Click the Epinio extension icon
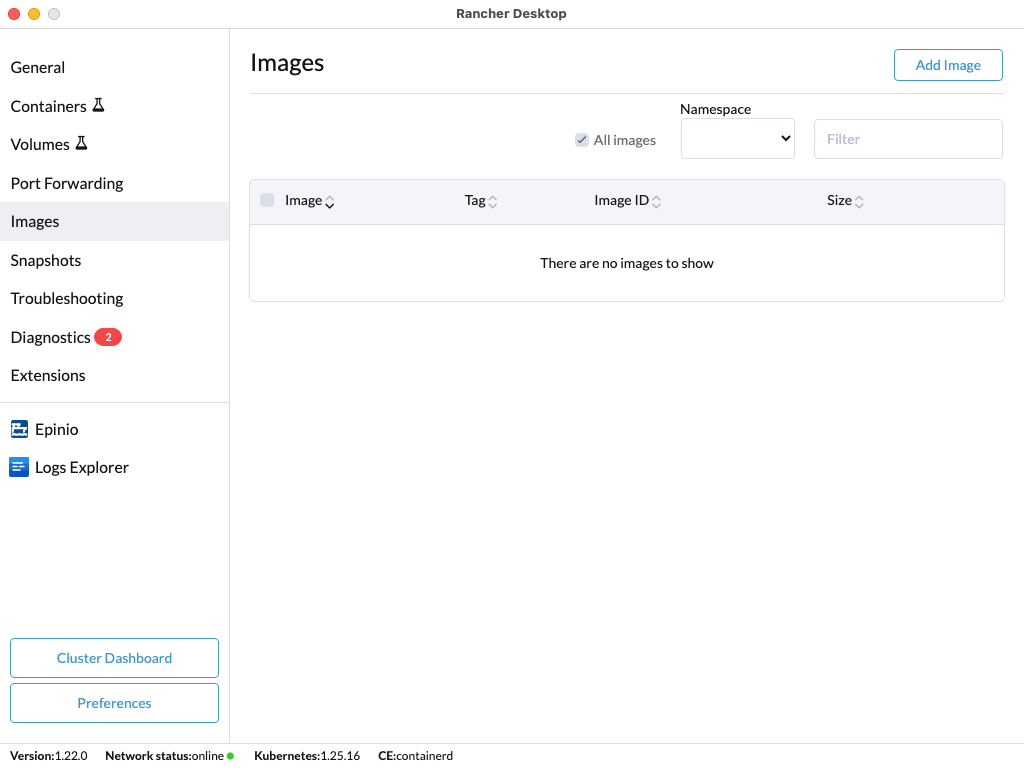 19,430
